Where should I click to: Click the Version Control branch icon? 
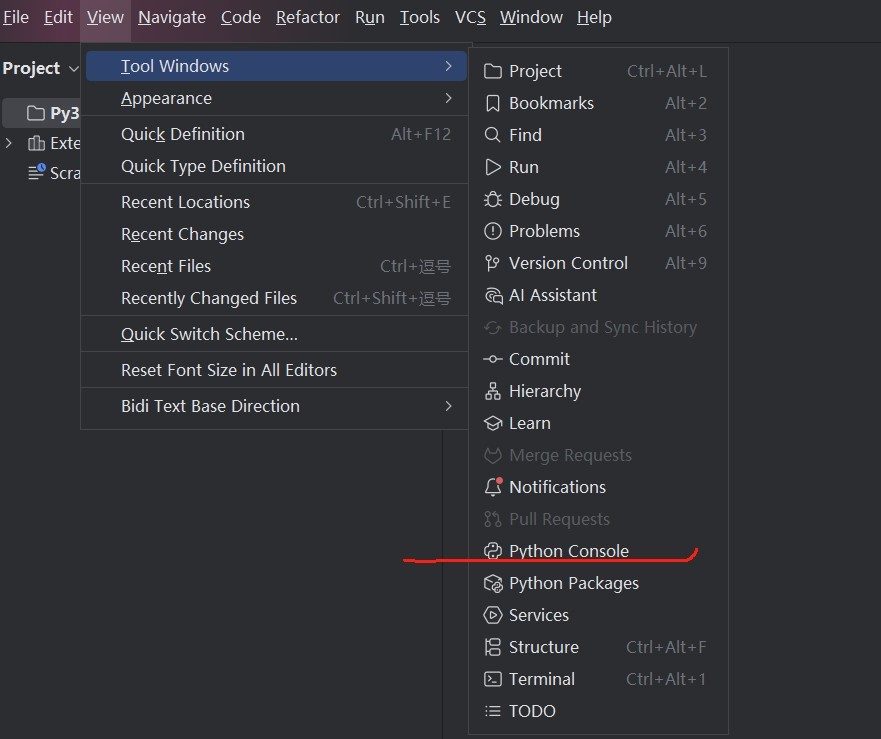click(492, 263)
